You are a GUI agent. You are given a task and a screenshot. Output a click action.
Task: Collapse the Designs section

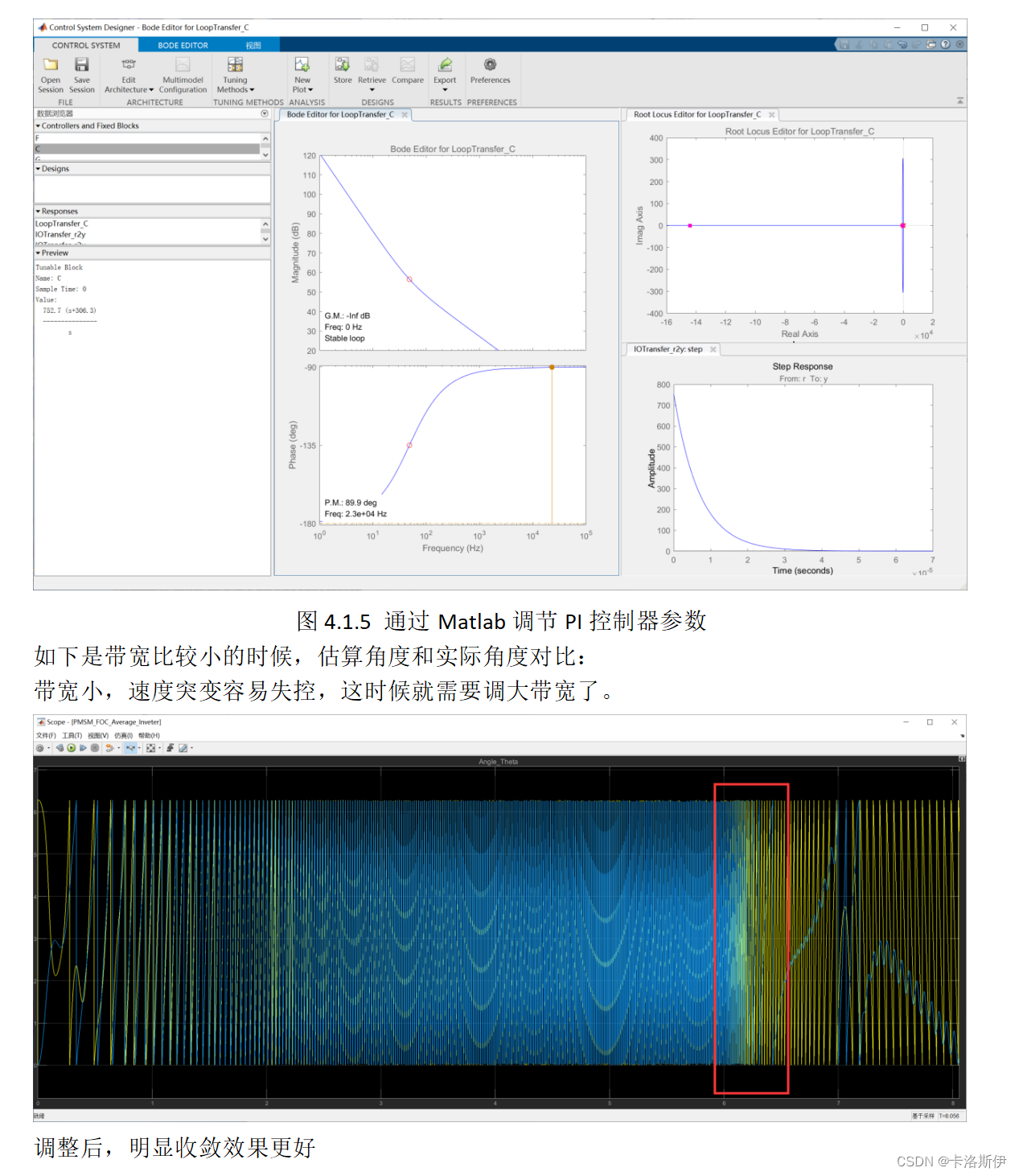point(38,169)
